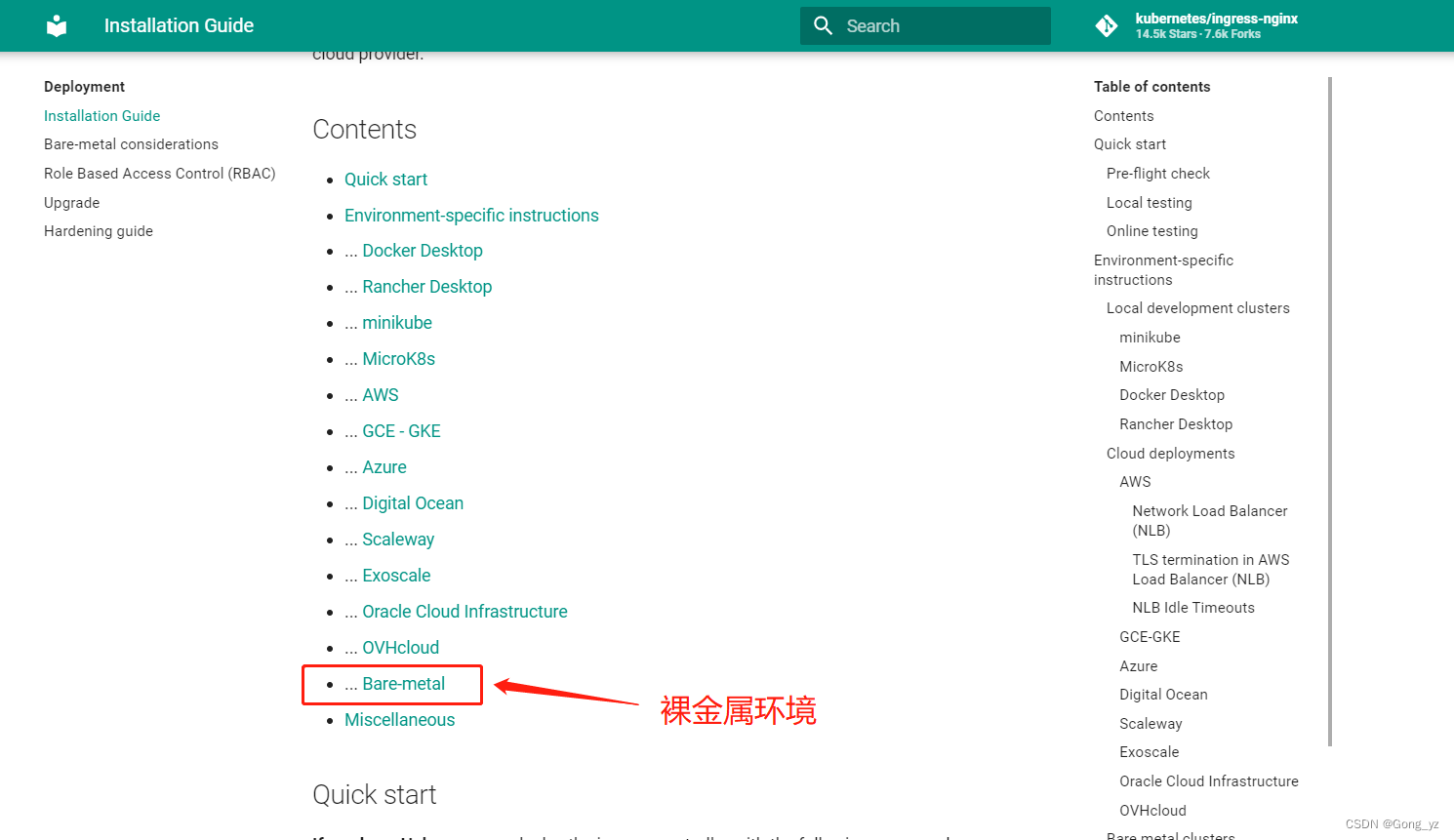Select Rancher Desktop in table of contents
Viewport: 1454px width, 840px height.
[1176, 424]
